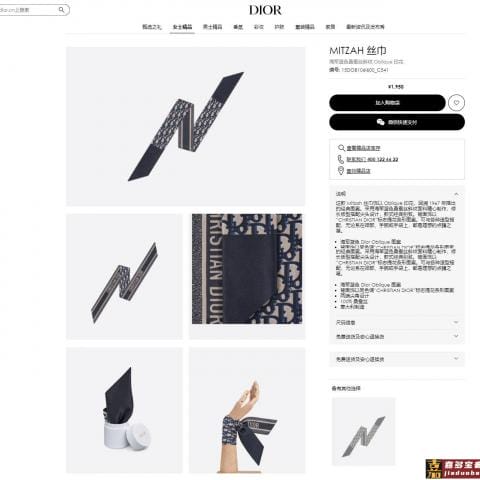Click inside the site search input field
This screenshot has height=480, width=480.
(32, 10)
